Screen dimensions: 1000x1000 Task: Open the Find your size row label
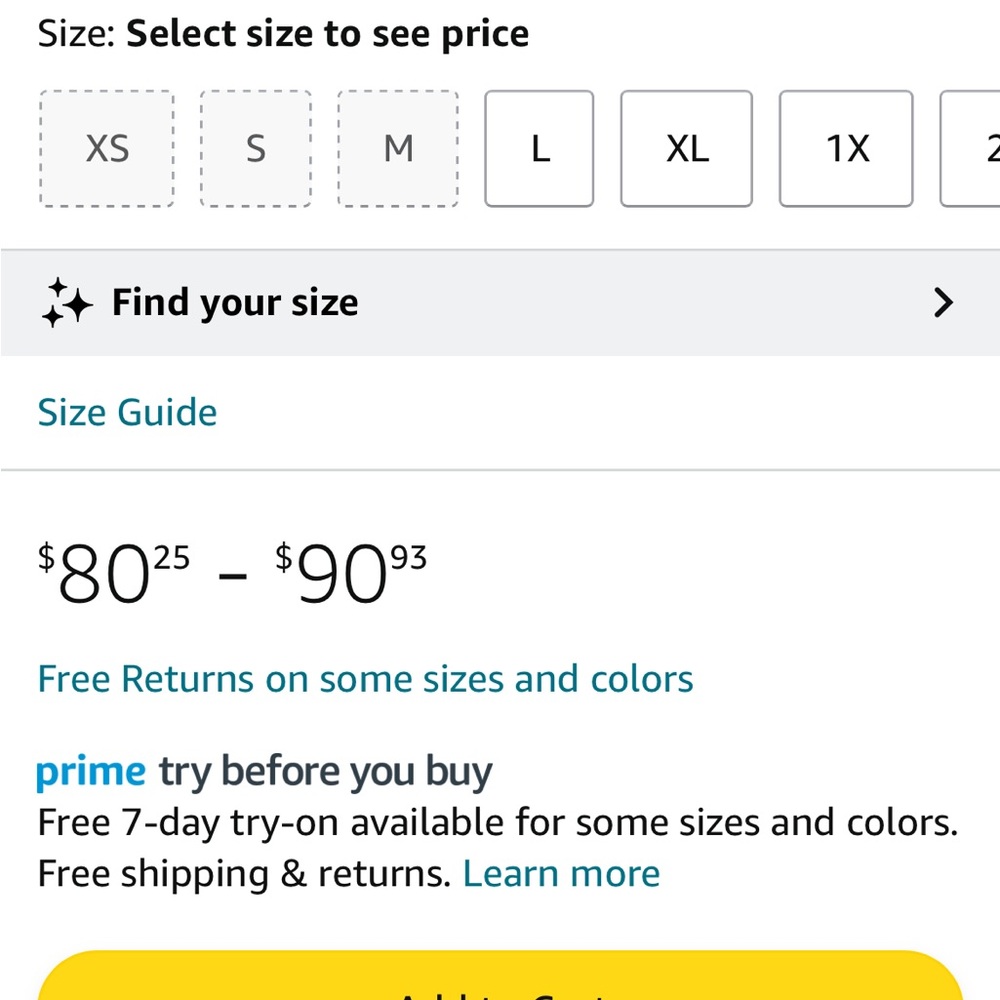(235, 303)
